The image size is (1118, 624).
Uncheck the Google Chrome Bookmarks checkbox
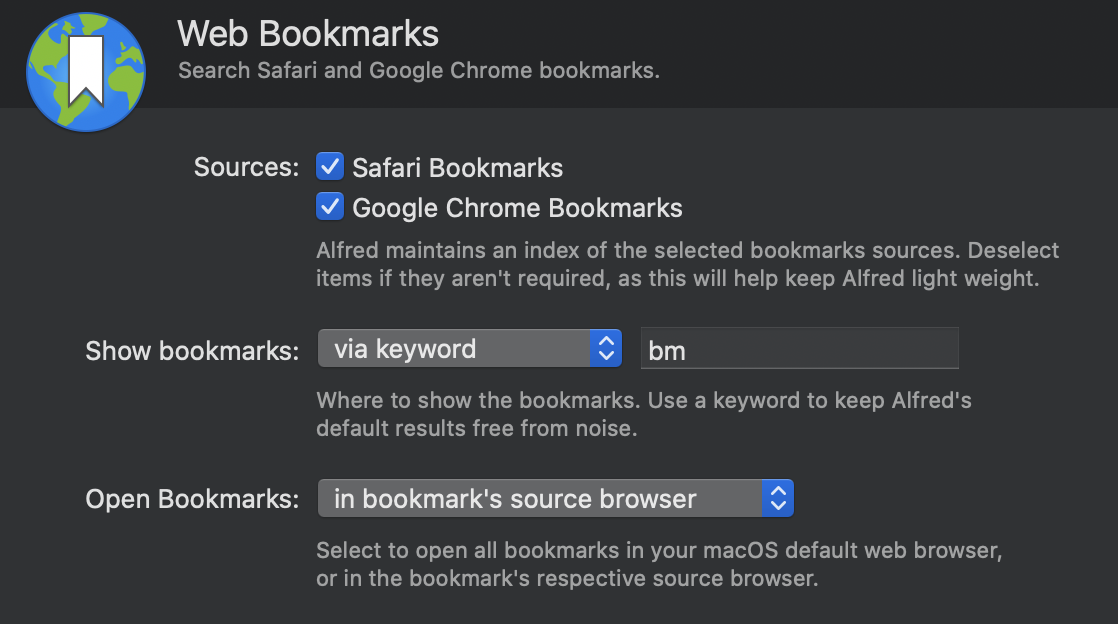pyautogui.click(x=330, y=208)
